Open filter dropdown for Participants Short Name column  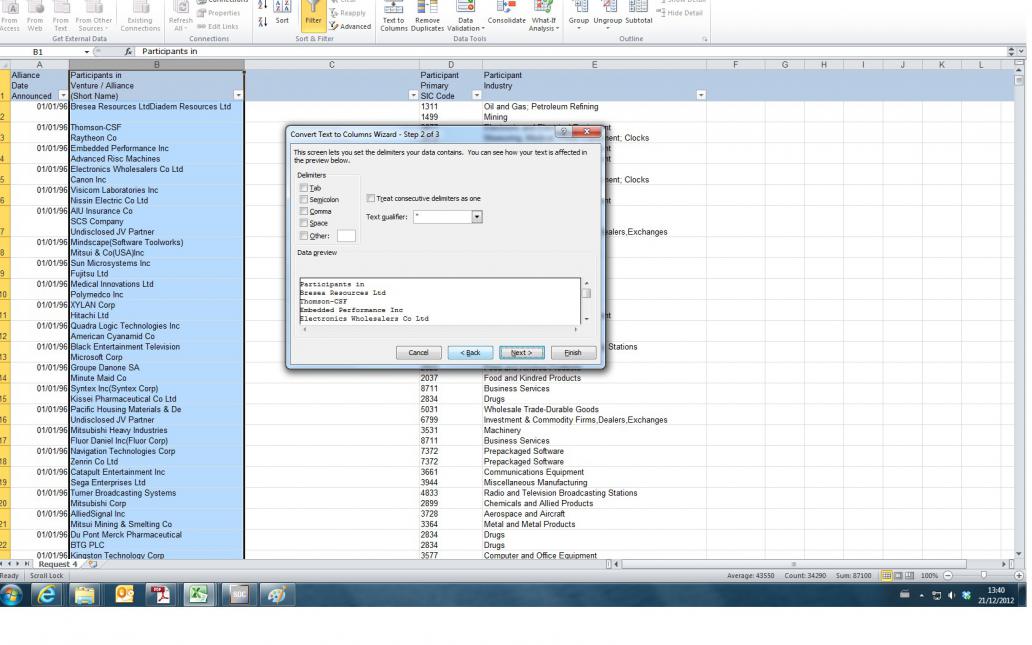(238, 95)
